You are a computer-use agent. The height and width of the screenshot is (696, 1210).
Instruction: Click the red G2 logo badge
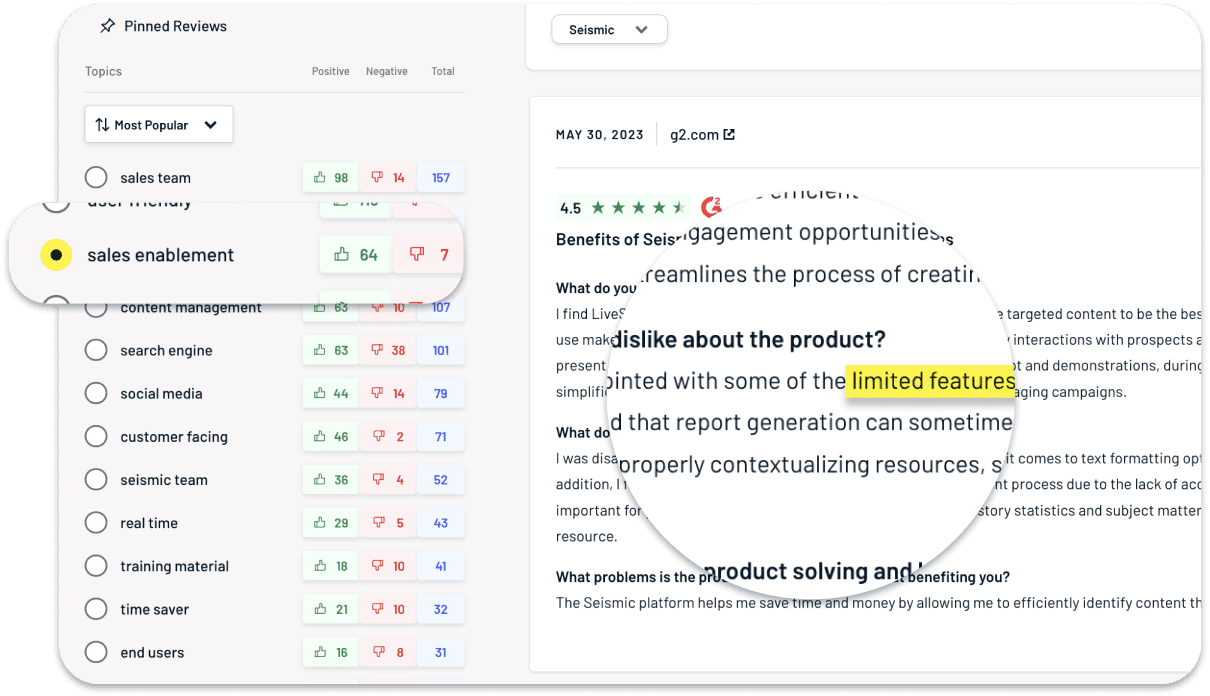tap(711, 207)
